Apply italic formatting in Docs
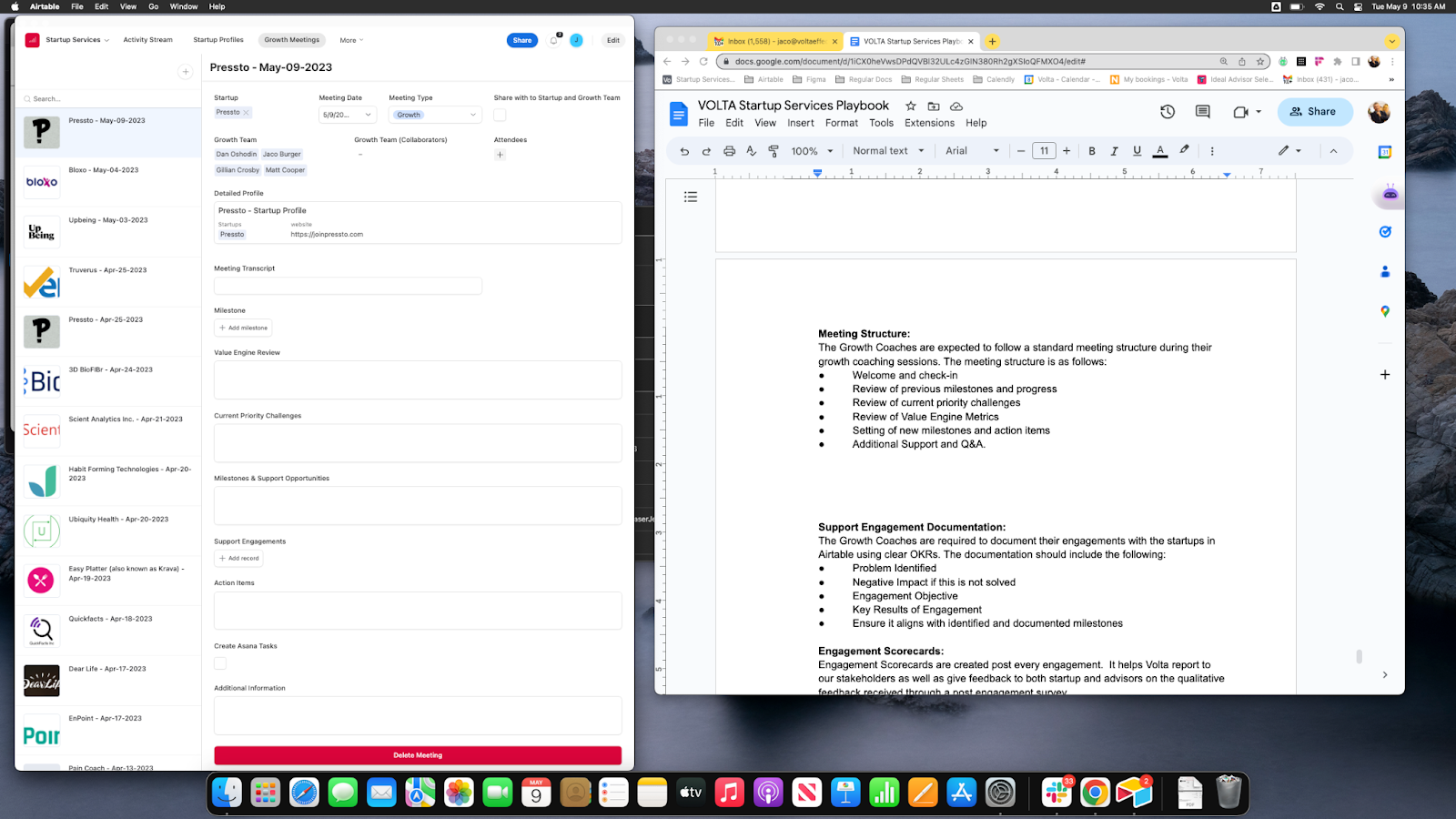 coord(1114,151)
